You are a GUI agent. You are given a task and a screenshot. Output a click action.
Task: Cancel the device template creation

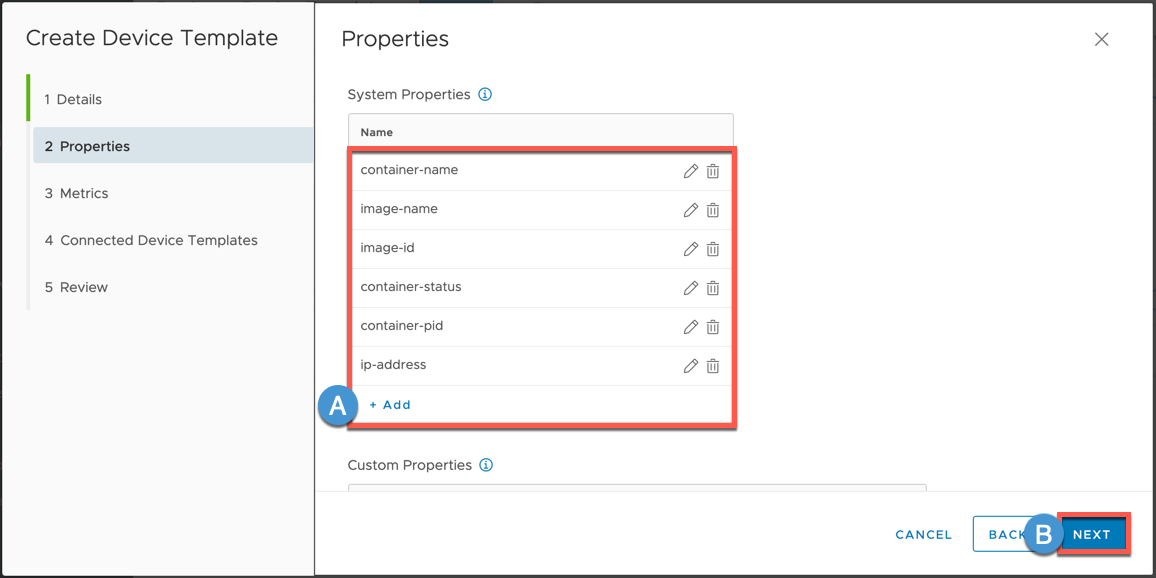point(923,535)
